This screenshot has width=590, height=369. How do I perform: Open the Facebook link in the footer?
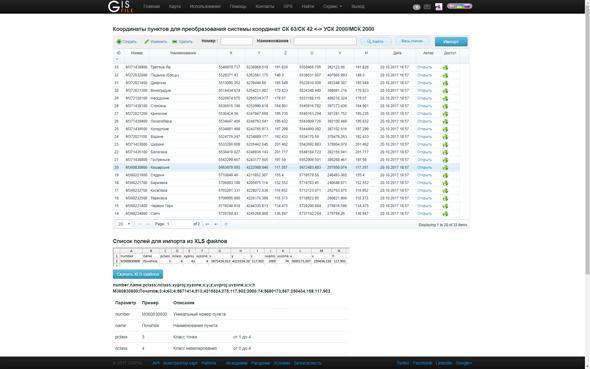click(422, 363)
